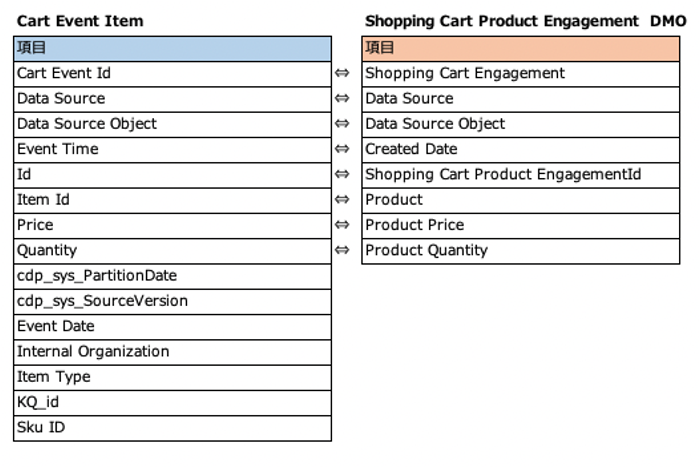The image size is (700, 468).
Task: Click the mapping arrow beside Cart Event Id
Action: 342,73
